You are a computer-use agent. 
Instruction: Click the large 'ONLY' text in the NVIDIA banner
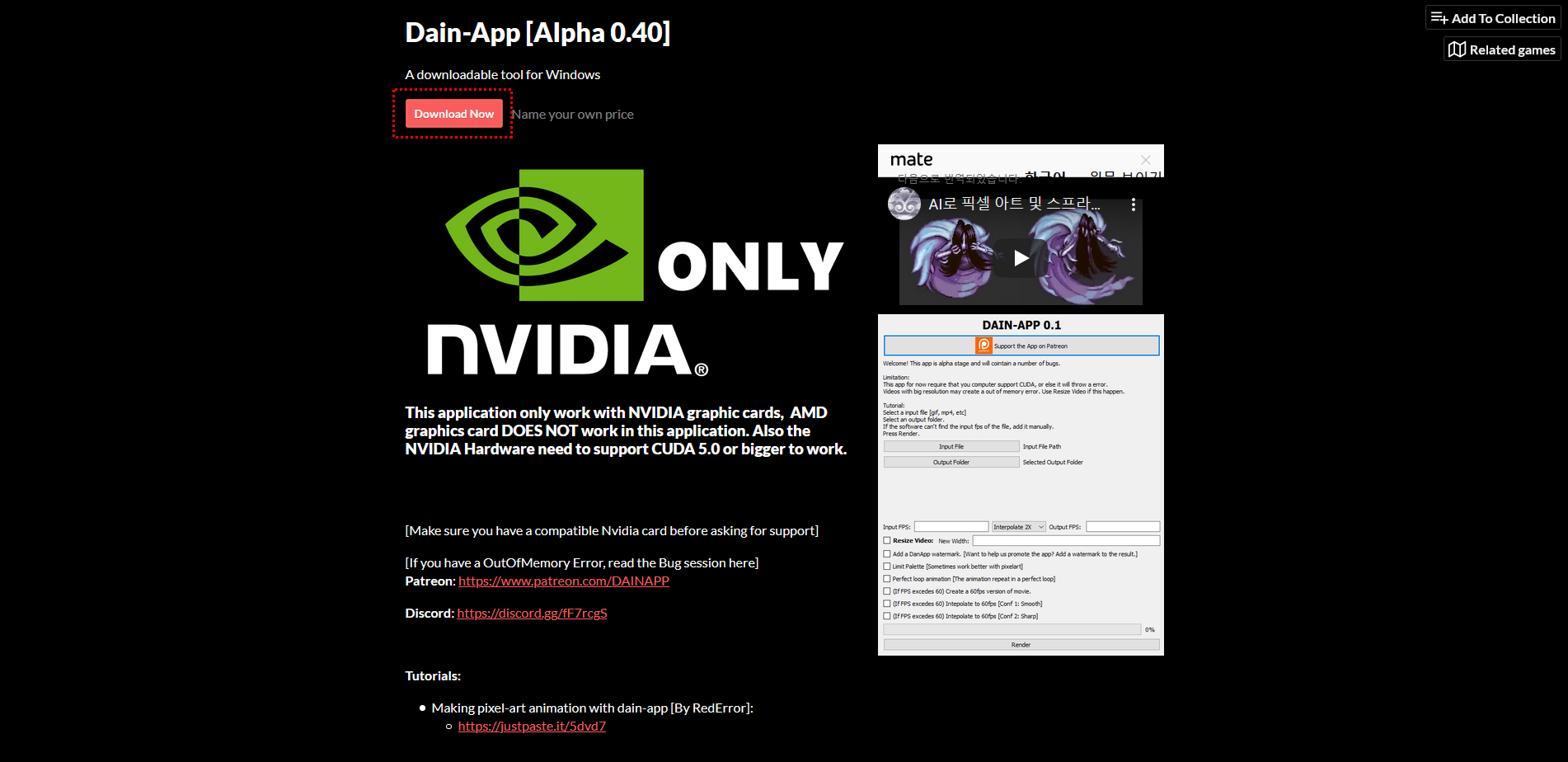(750, 266)
